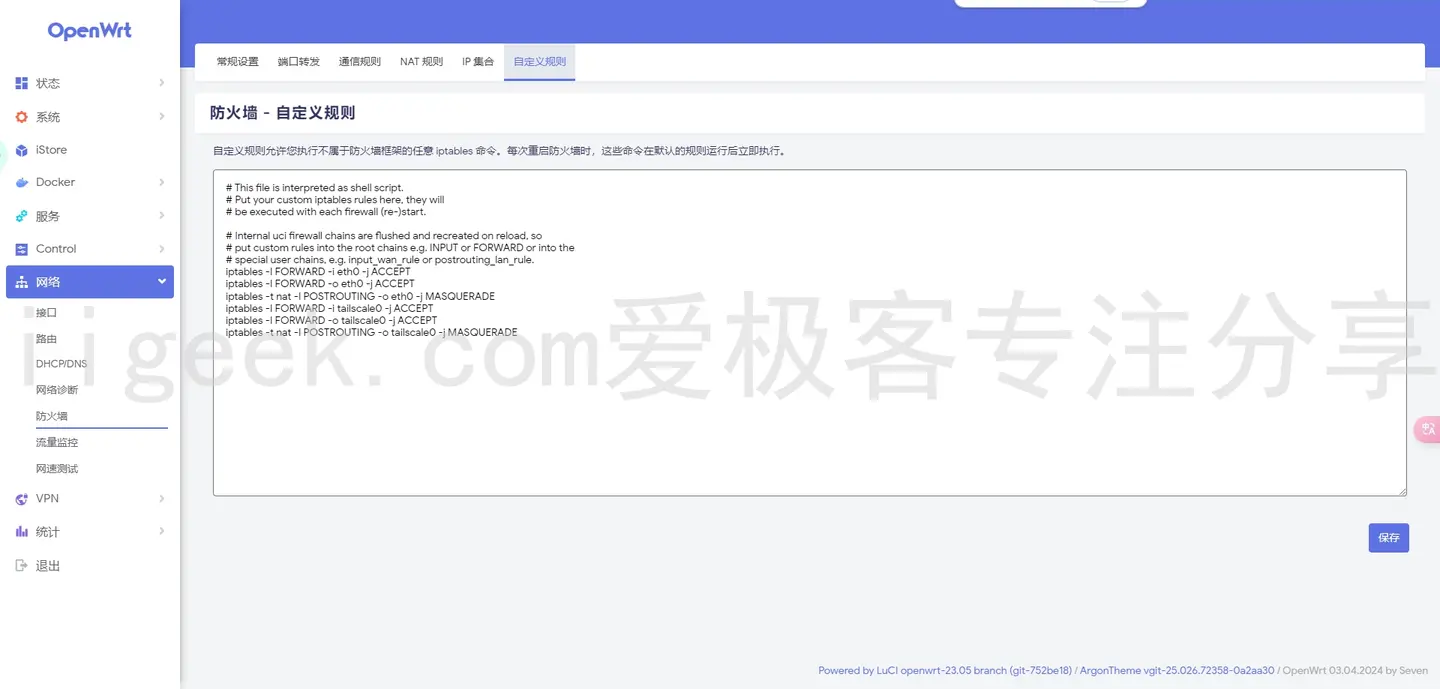The height and width of the screenshot is (689, 1440).
Task: Switch to the IP 集合 tab
Action: pyautogui.click(x=477, y=61)
